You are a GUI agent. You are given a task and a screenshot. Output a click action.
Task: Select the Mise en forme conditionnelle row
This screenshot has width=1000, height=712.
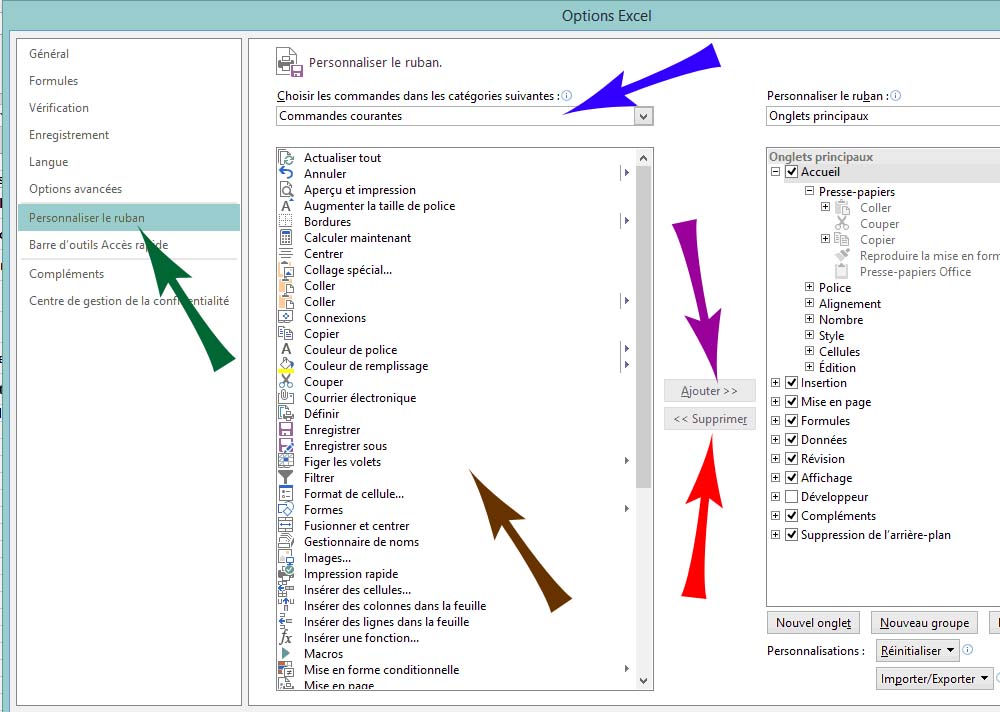coord(456,670)
